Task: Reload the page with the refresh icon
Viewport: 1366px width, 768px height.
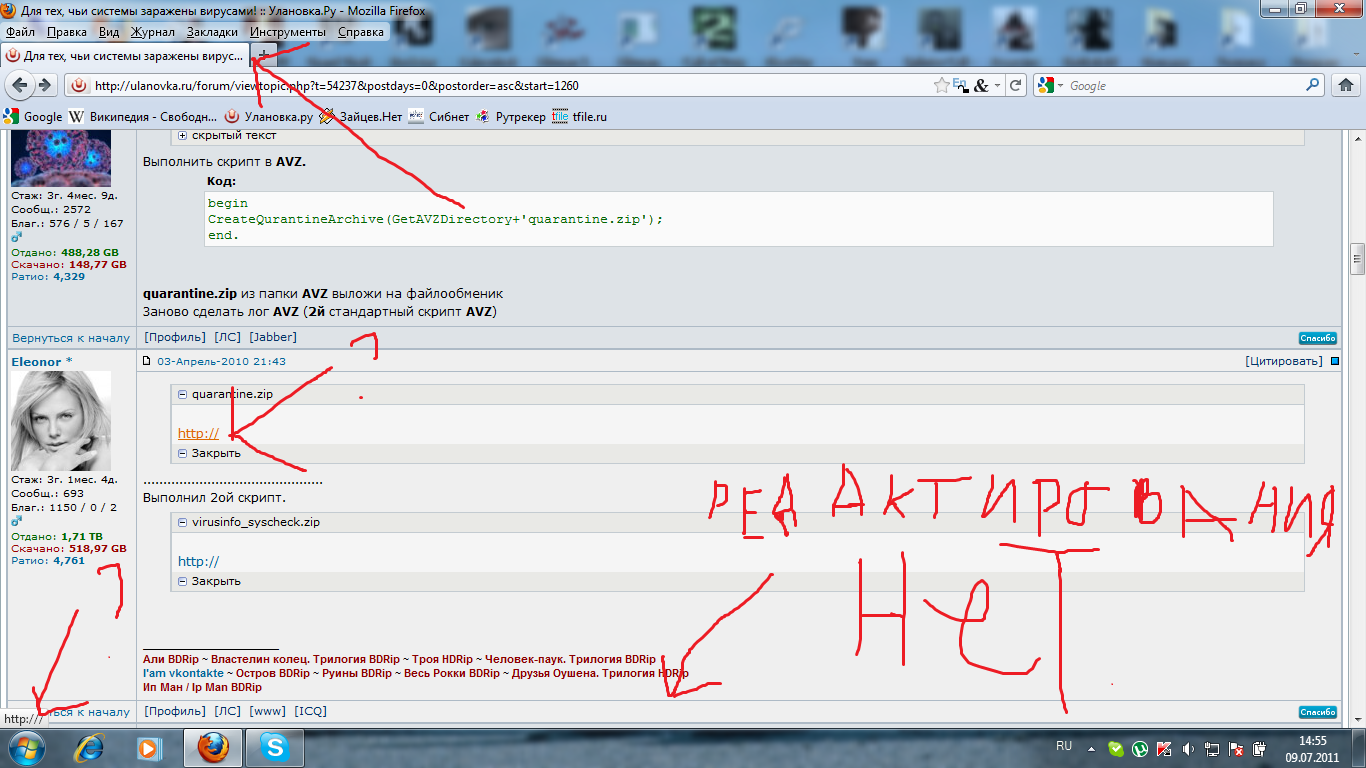Action: tap(1016, 86)
